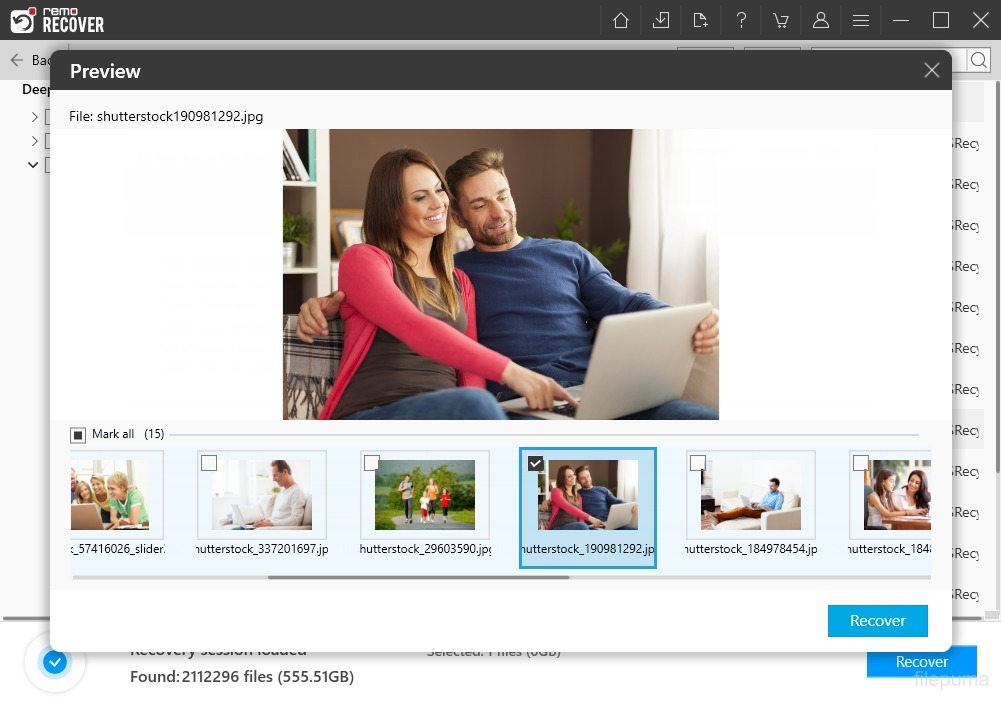The height and width of the screenshot is (701, 1001).
Task: Close the Preview dialog
Action: click(x=931, y=70)
